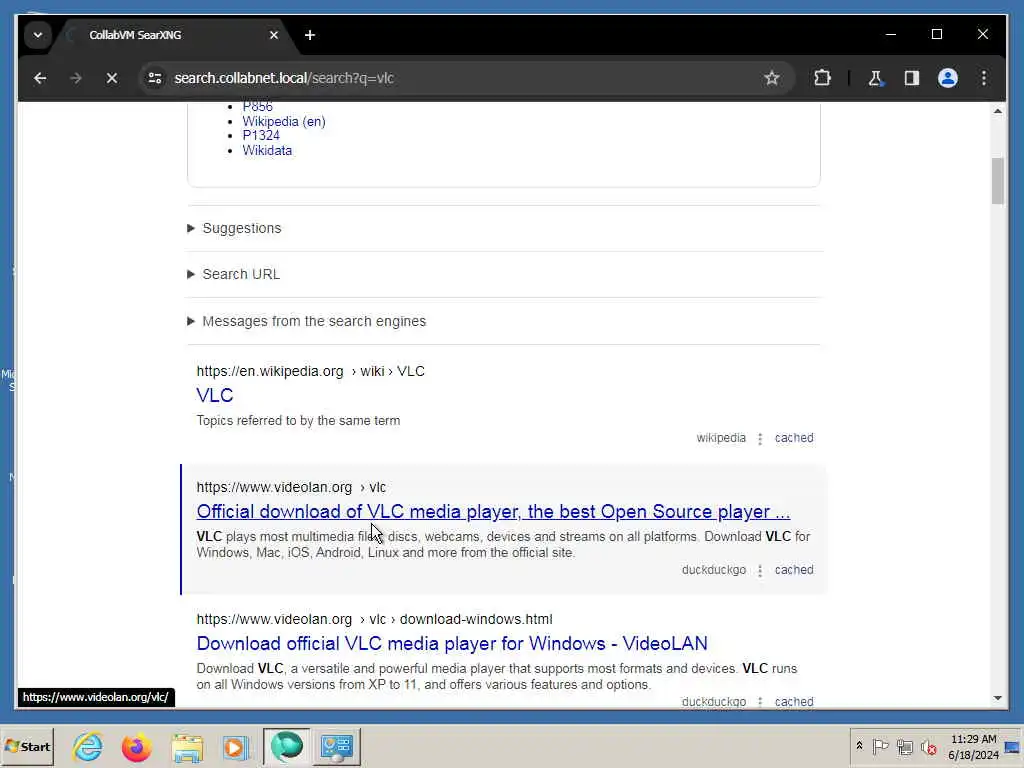The height and width of the screenshot is (768, 1024).
Task: Click the vertical scrollbar thumb
Action: pos(997,181)
